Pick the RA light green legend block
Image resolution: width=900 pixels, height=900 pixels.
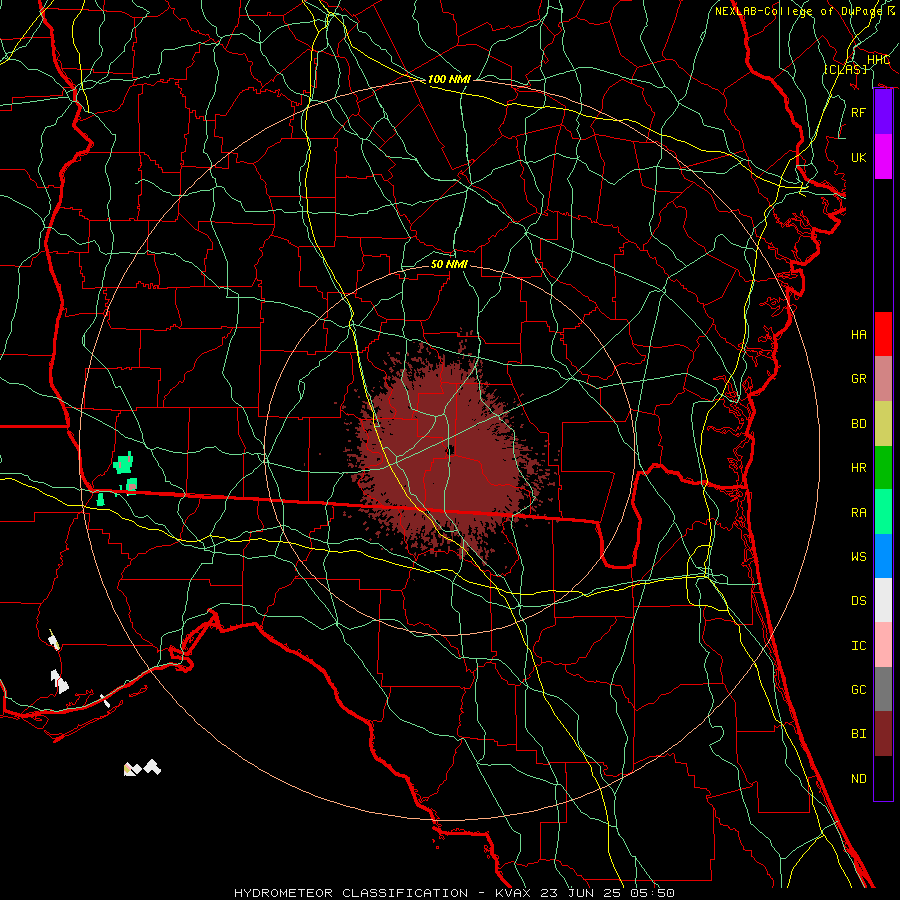pyautogui.click(x=883, y=512)
